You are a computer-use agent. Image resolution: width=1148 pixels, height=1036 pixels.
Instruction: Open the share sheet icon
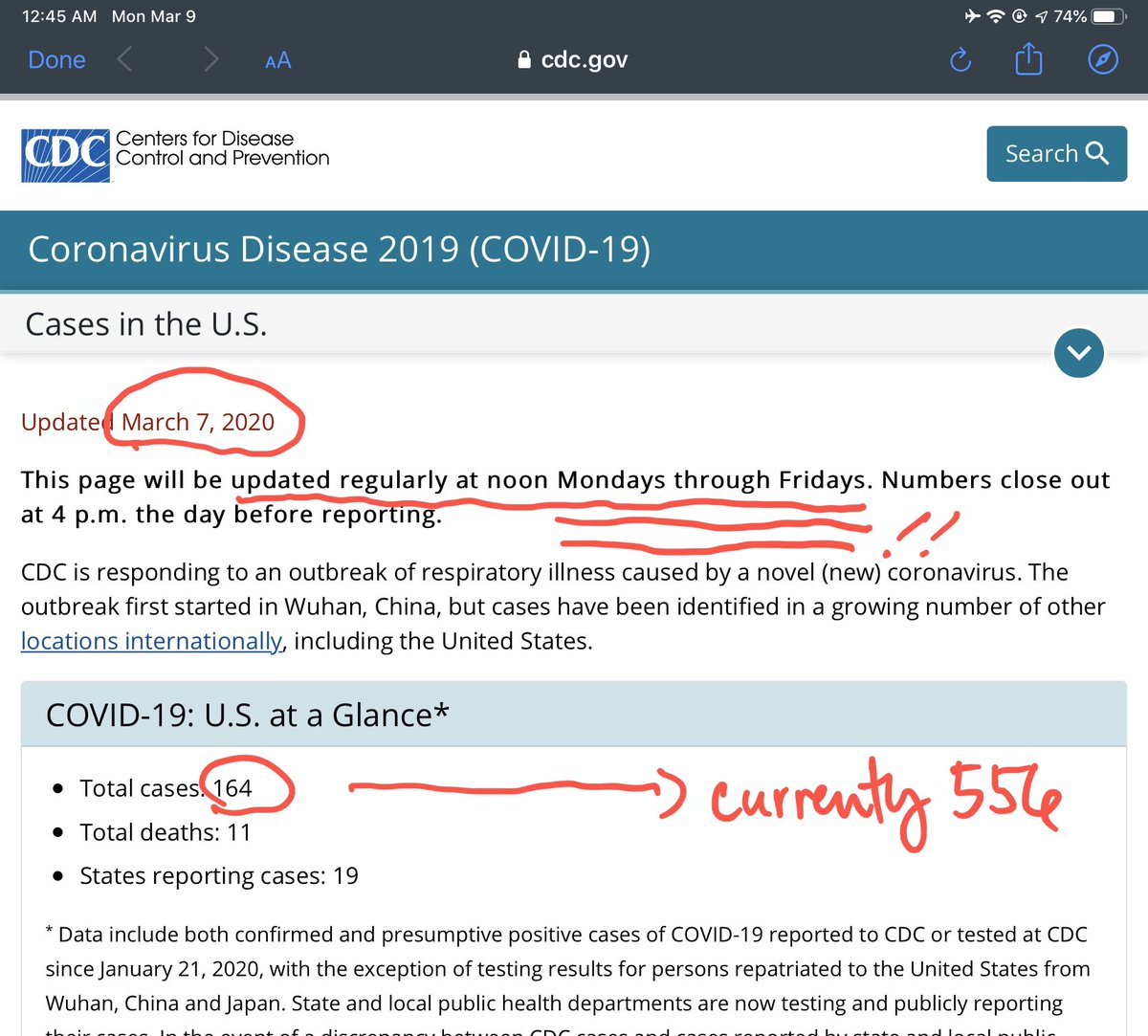(1028, 59)
